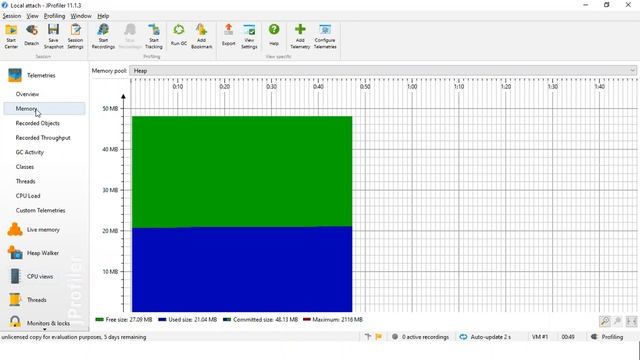The width and height of the screenshot is (640, 360).
Task: Add a bookmark
Action: pyautogui.click(x=202, y=36)
